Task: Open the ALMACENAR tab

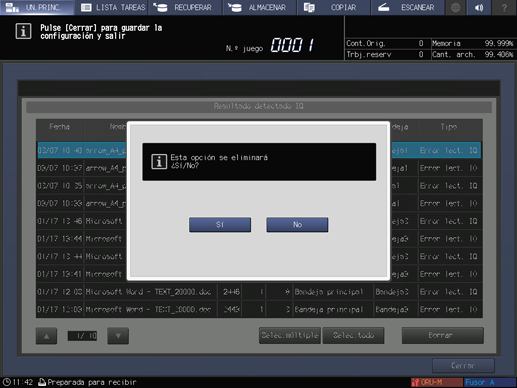Action: point(260,7)
